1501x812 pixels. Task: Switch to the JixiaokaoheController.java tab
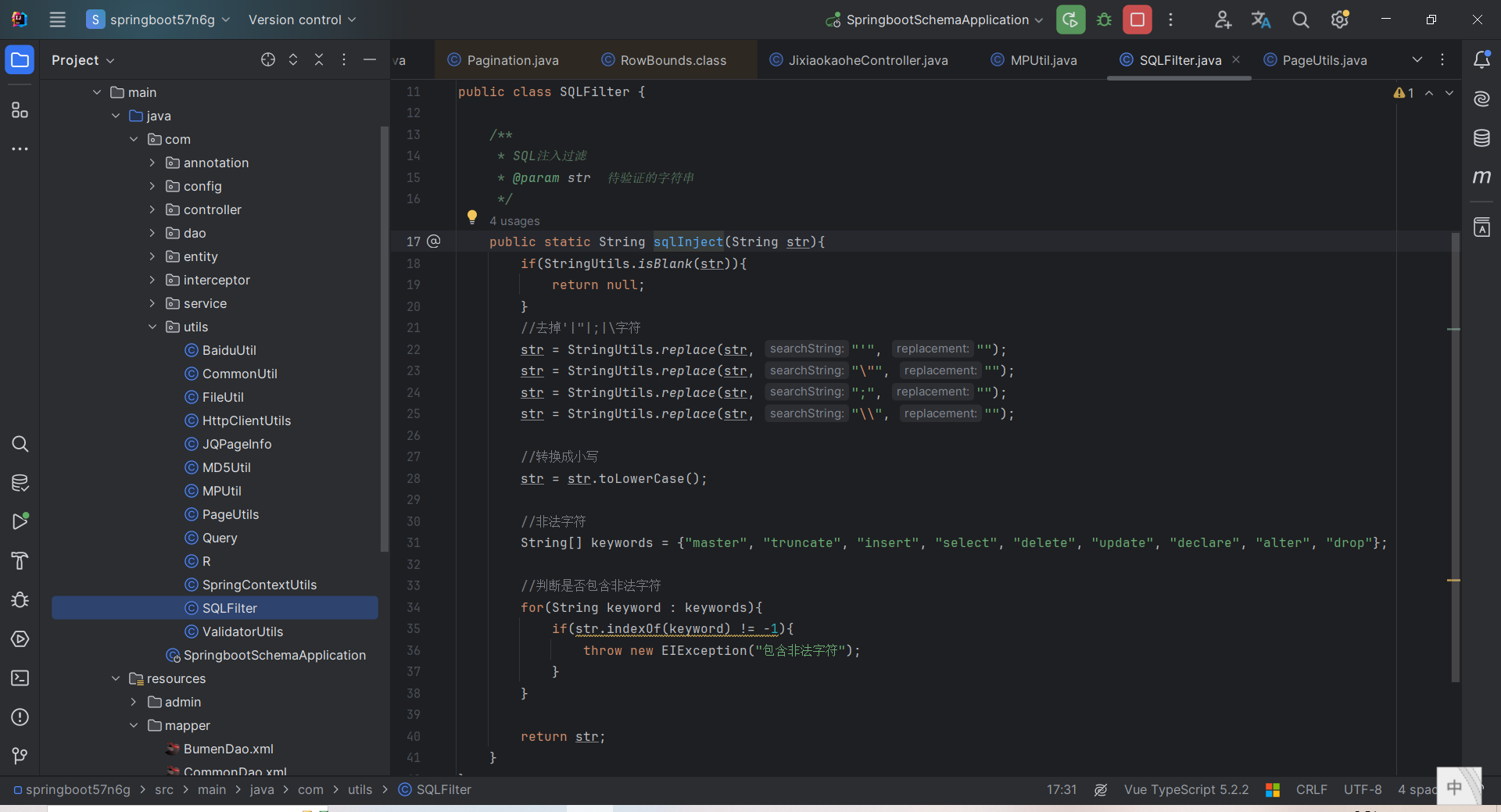(858, 60)
